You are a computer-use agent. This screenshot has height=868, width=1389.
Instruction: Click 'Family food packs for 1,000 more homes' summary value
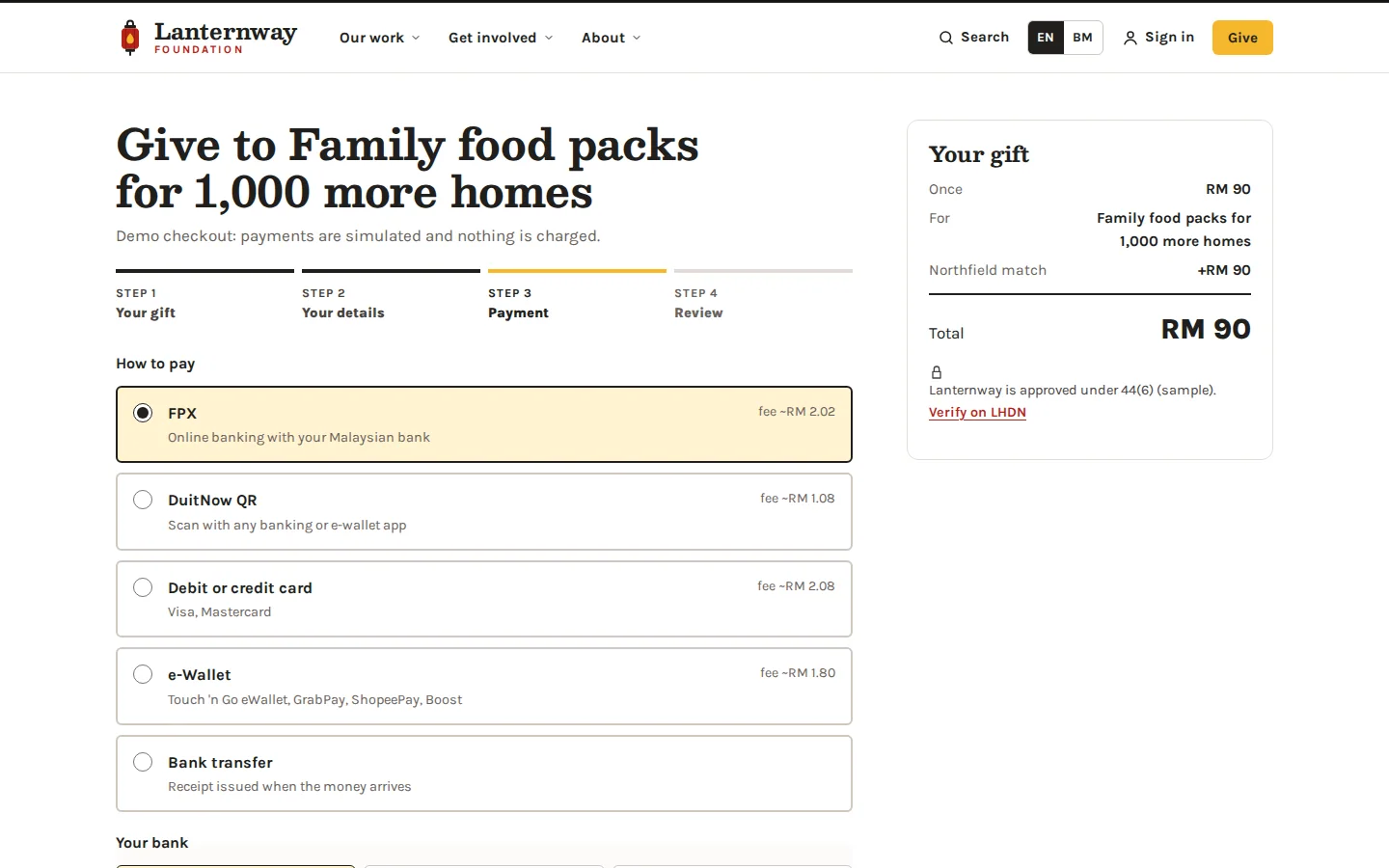(x=1174, y=230)
